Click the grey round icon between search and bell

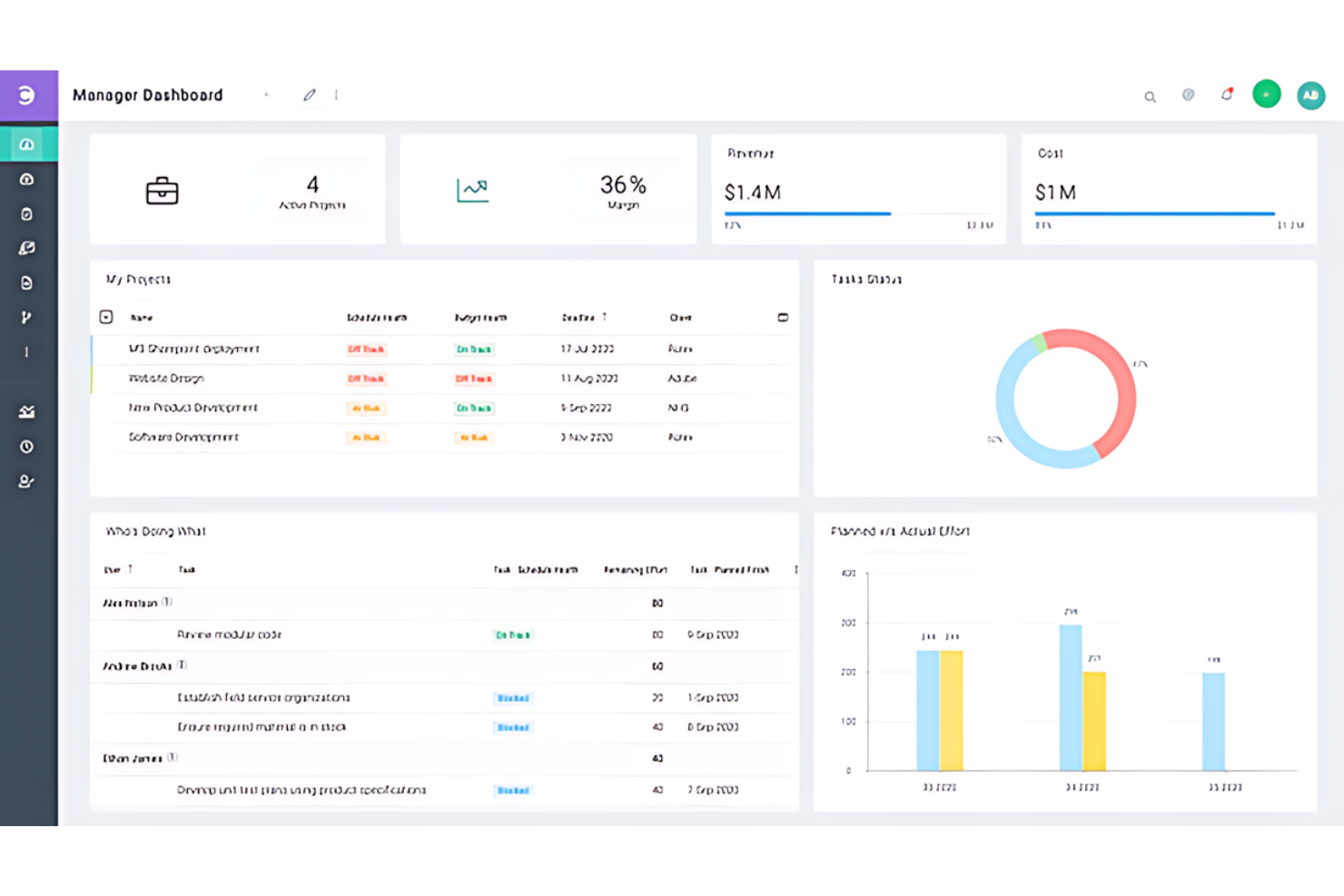point(1188,94)
